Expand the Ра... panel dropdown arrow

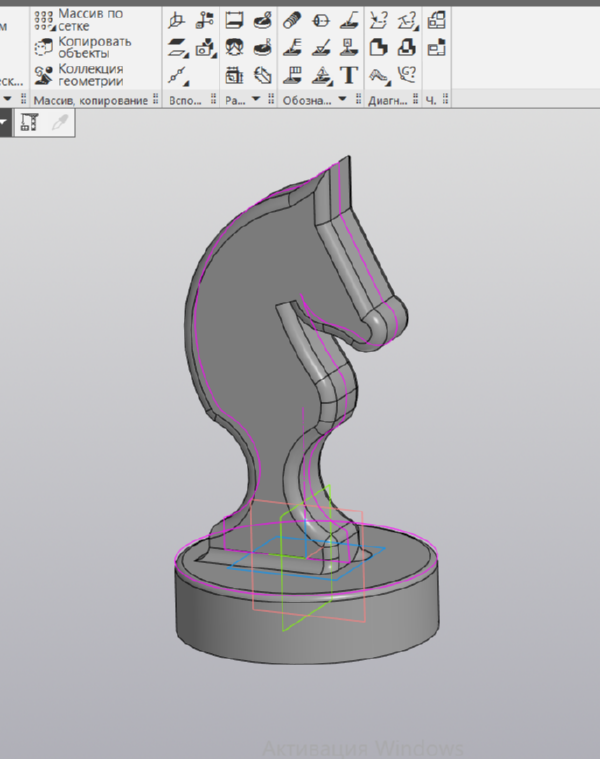[256, 99]
